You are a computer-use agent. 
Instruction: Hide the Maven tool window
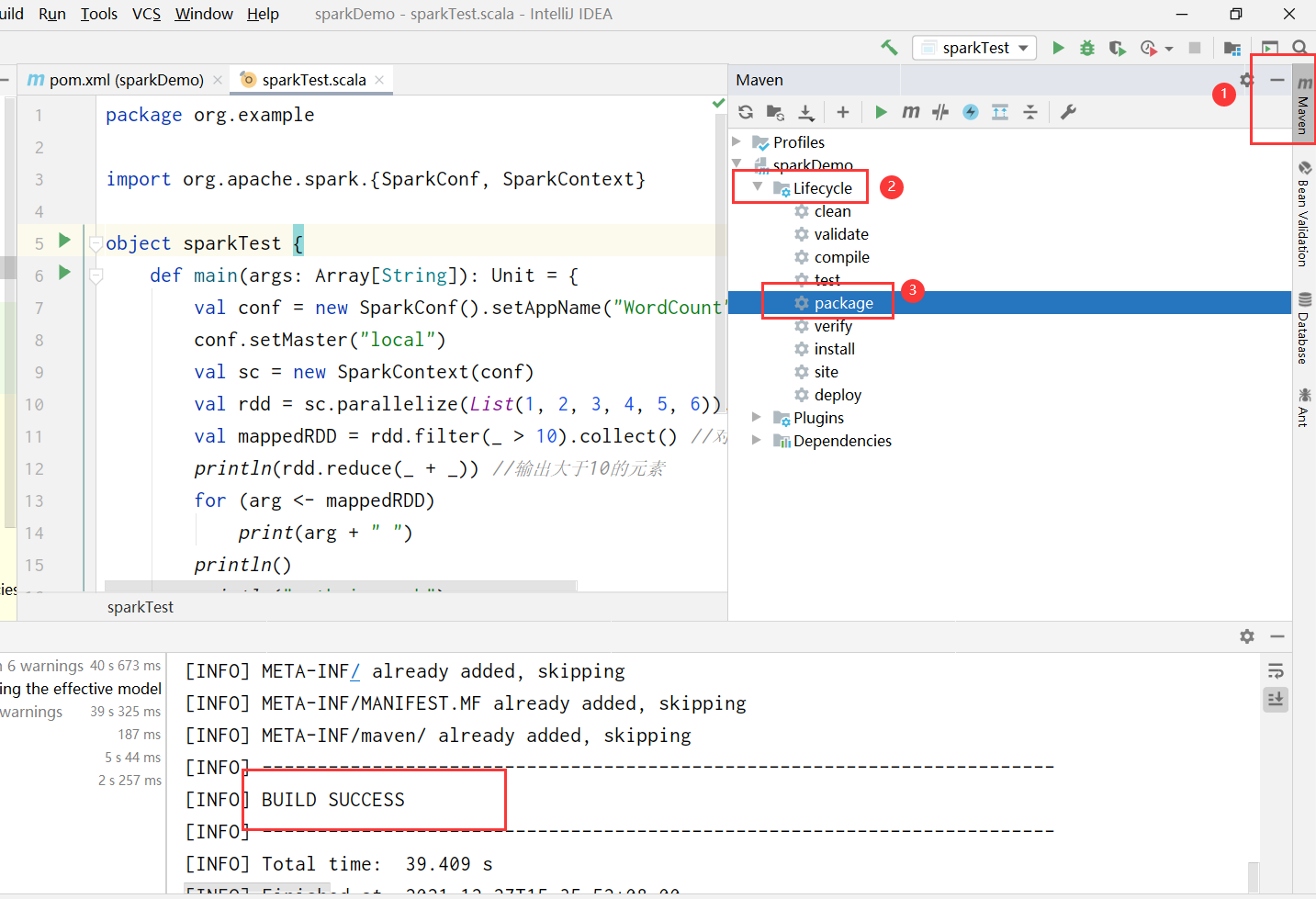pyautogui.click(x=1277, y=80)
